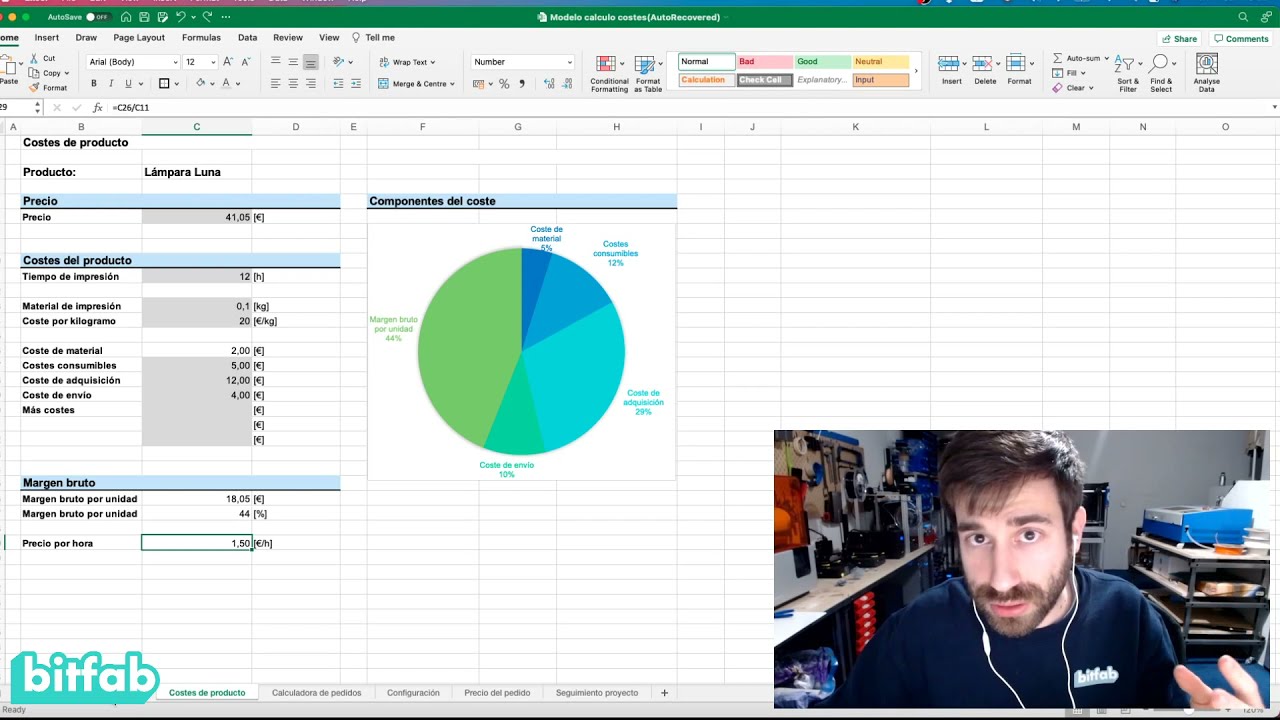Screen dimensions: 1280x720
Task: Apply comma style format
Action: (522, 84)
